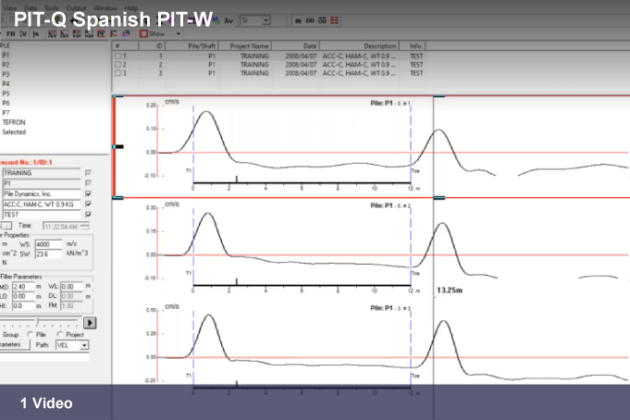Click the green-blue icon left of Av
This screenshot has height=420, width=630.
pyautogui.click(x=217, y=20)
